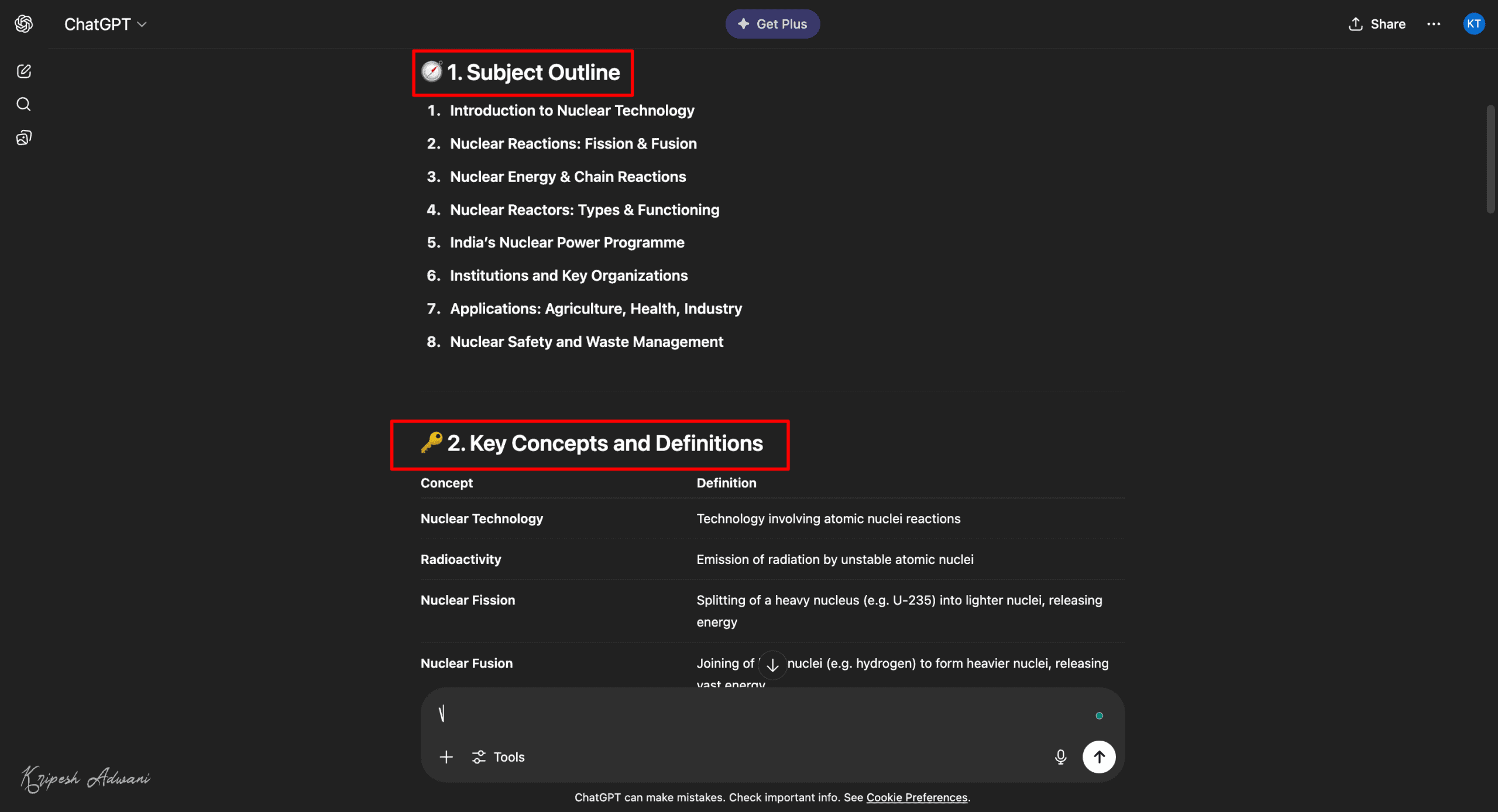Open the library images icon in sidebar
This screenshot has height=812, width=1498.
pyautogui.click(x=23, y=138)
